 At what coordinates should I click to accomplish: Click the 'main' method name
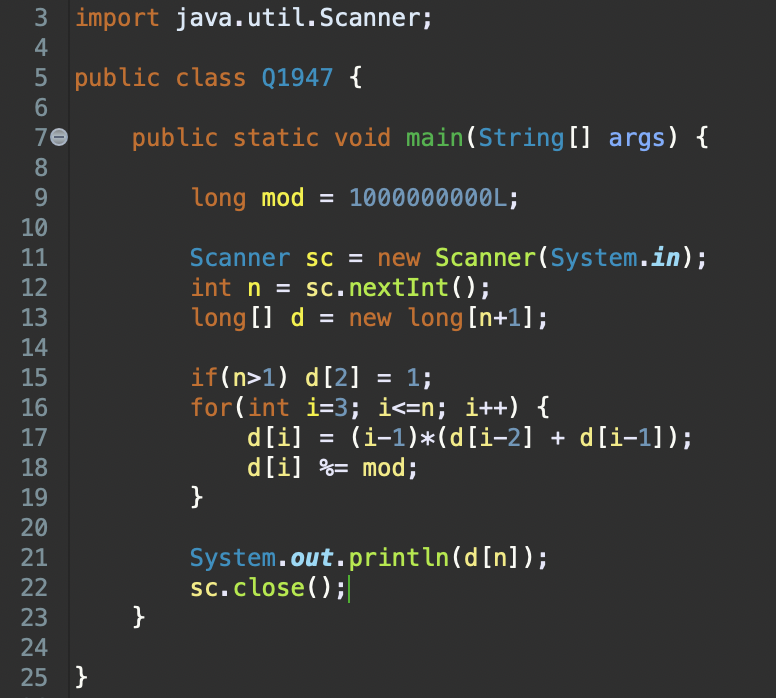tap(434, 138)
